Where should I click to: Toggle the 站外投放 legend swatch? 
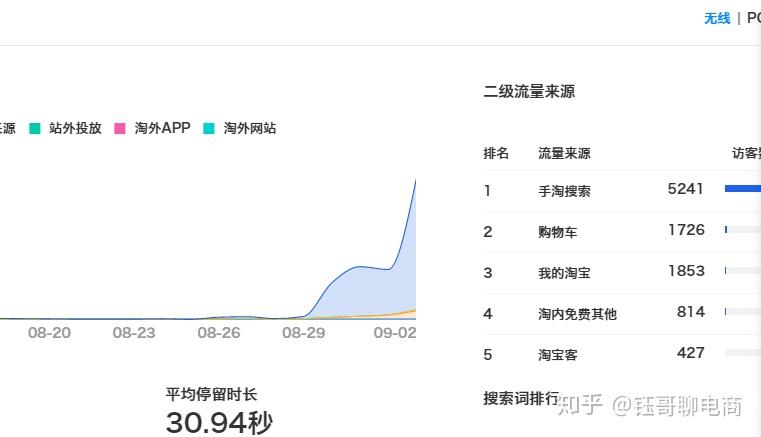[x=35, y=128]
